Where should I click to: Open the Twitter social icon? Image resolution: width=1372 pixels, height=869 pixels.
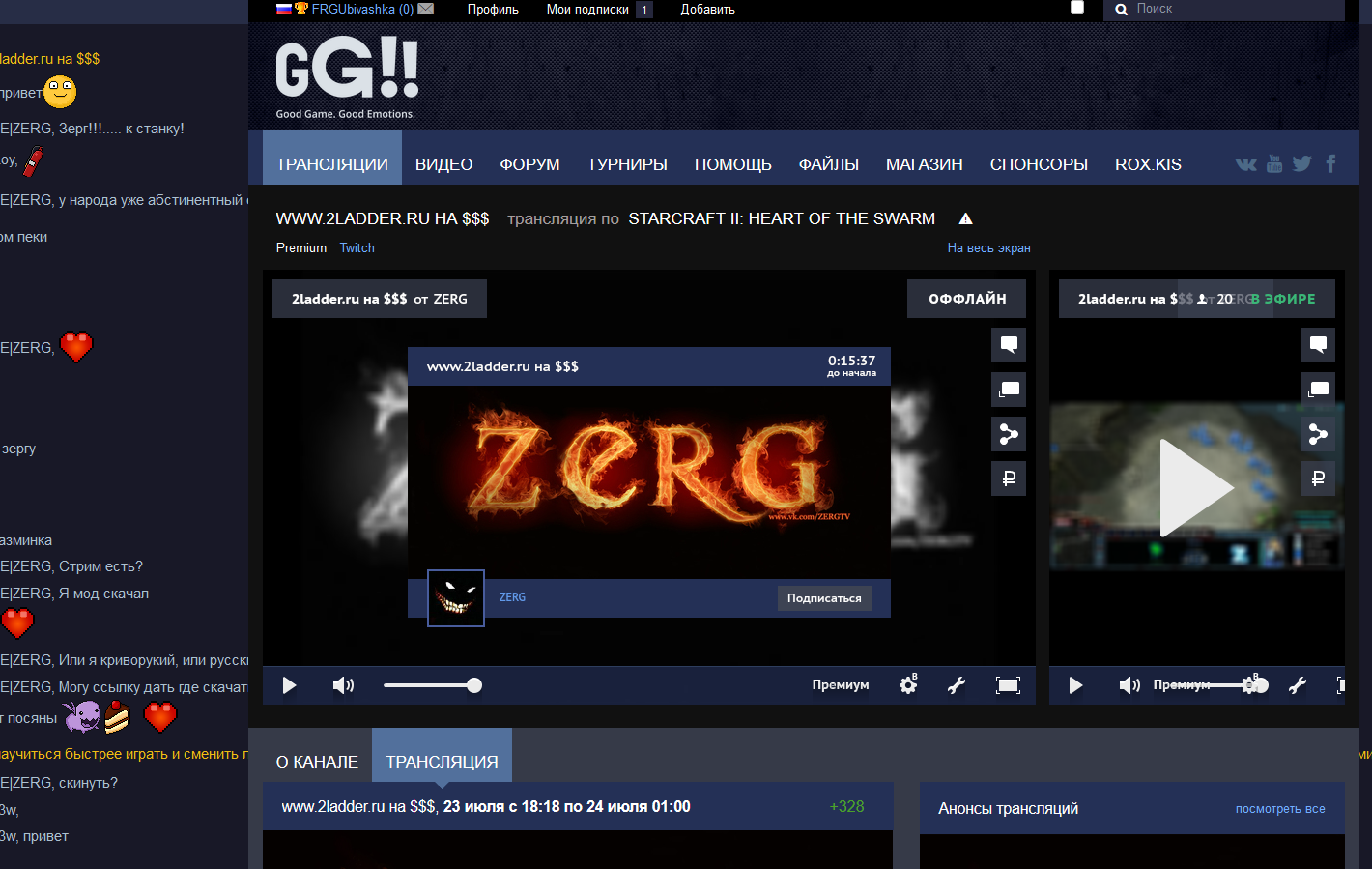1302,163
